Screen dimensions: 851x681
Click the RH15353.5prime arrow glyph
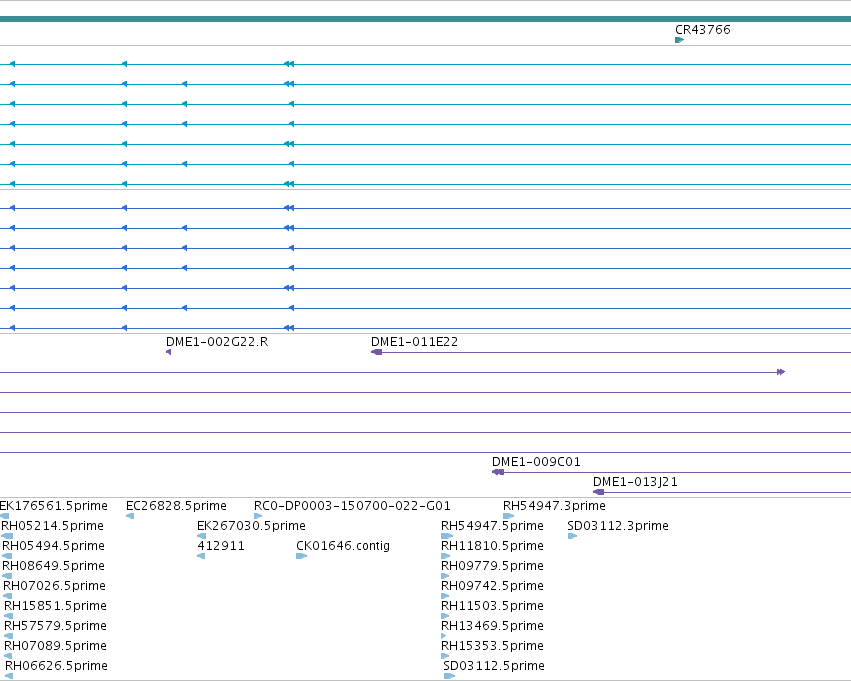coord(446,656)
